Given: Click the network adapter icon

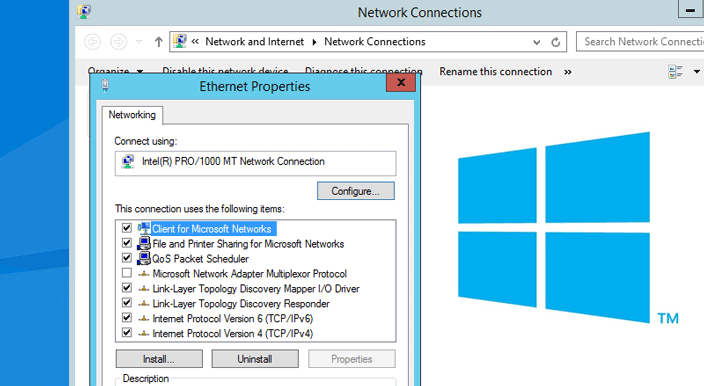Looking at the screenshot, I should click(x=128, y=162).
